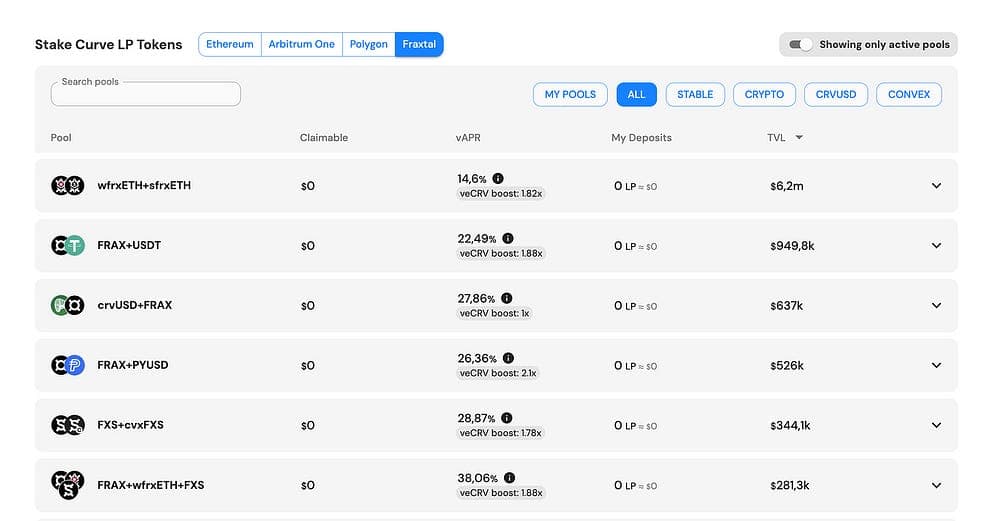This screenshot has width=1000, height=521.
Task: Open vAPR info icon next to 27,86%
Action: tap(506, 298)
